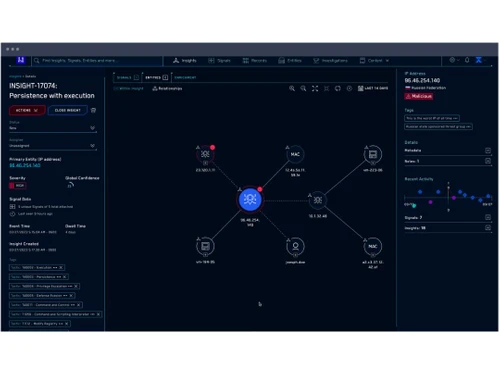Click the unique Signals grid icon

(12, 207)
